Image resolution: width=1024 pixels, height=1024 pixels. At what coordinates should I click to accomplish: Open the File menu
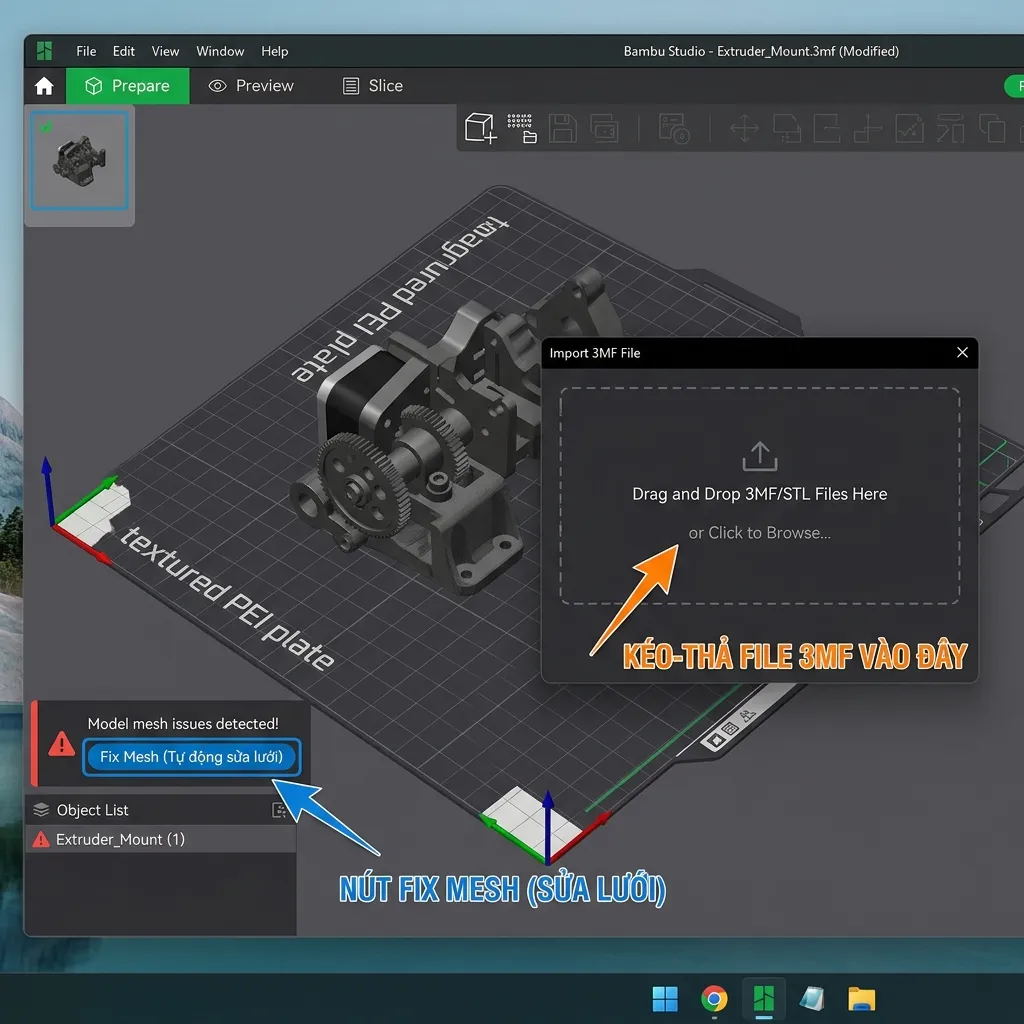coord(86,51)
